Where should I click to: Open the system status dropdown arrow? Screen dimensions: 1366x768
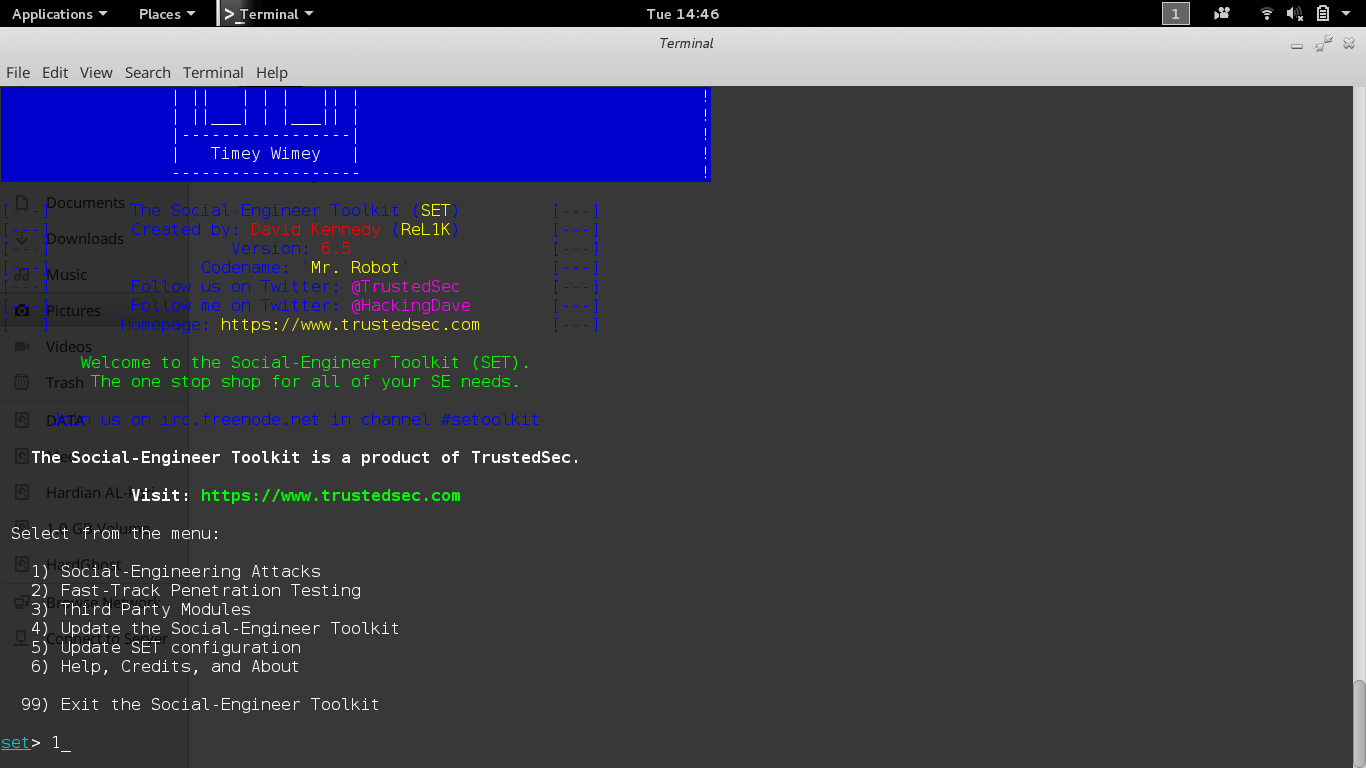pos(1347,14)
